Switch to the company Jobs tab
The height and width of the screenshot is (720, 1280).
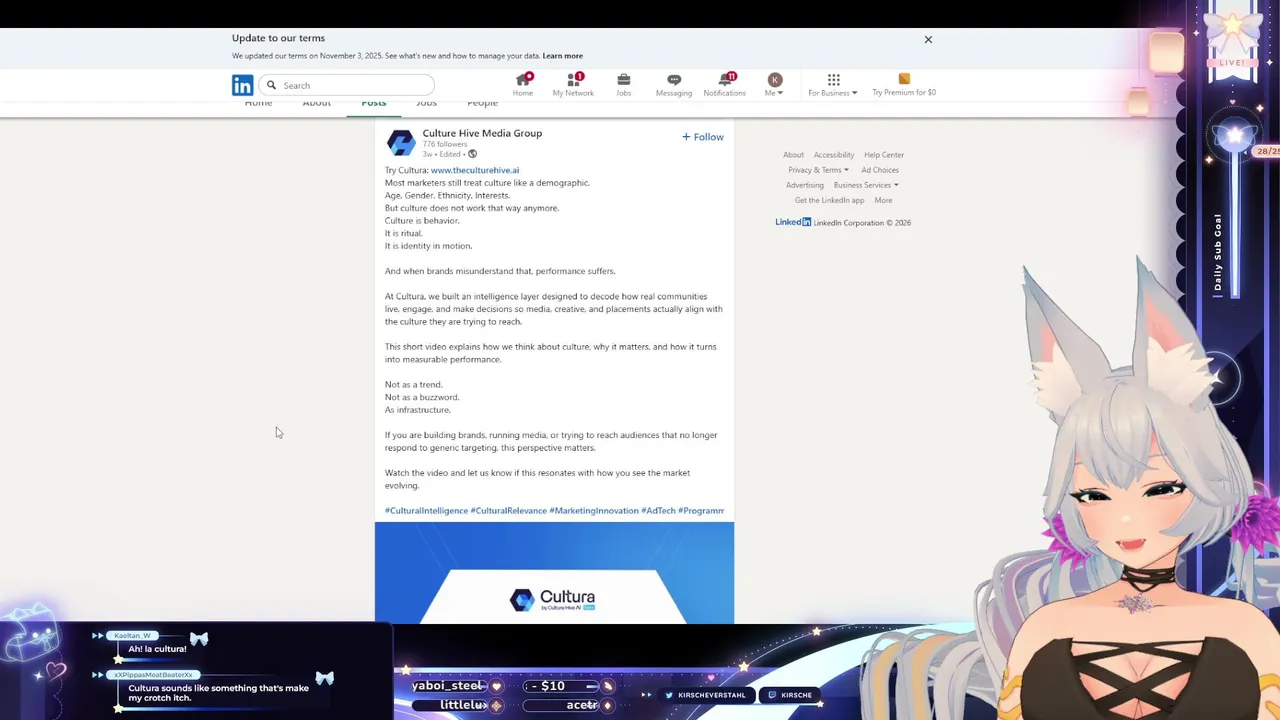pos(426,103)
